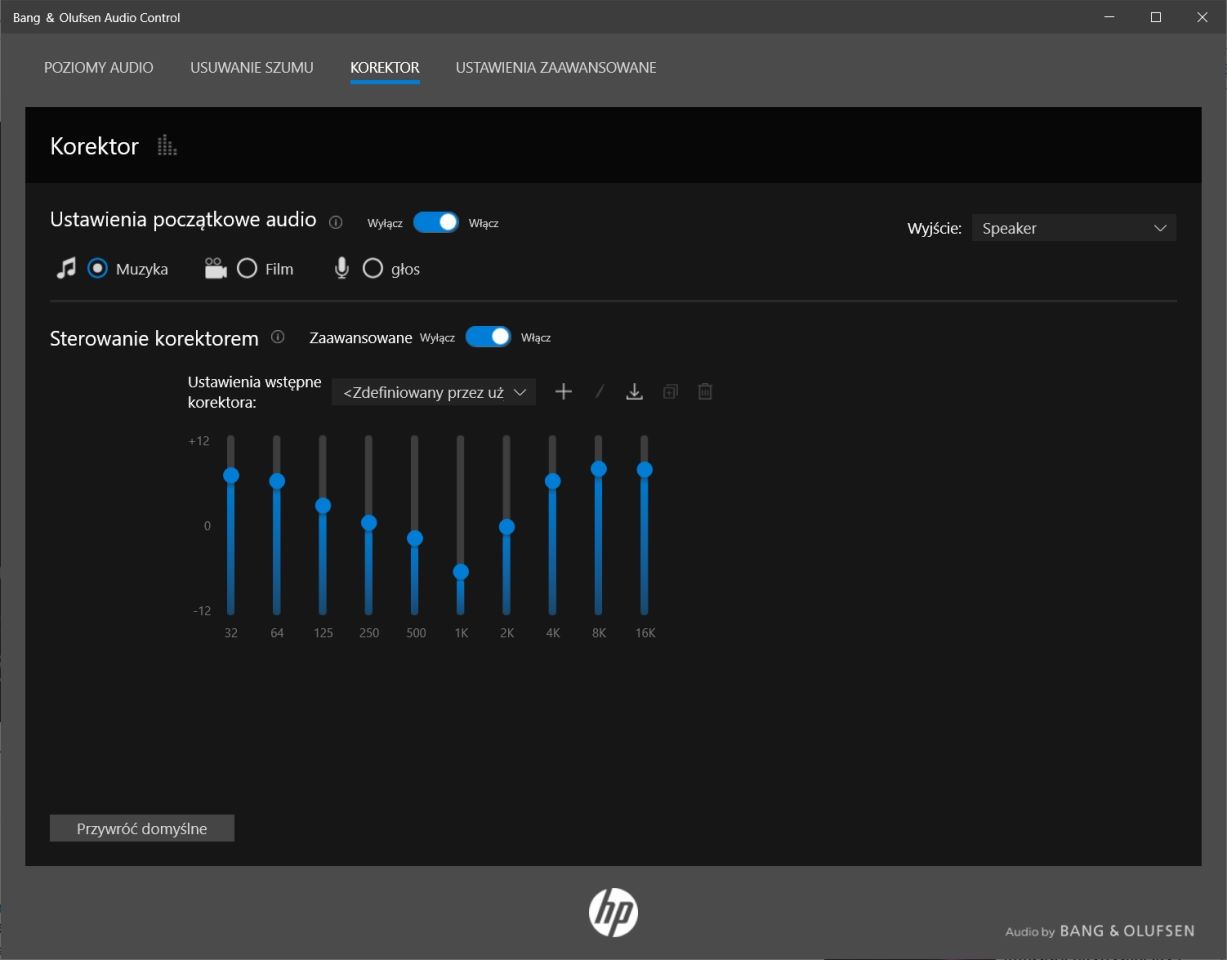
Task: Click the 2K slider handle
Action: click(507, 526)
